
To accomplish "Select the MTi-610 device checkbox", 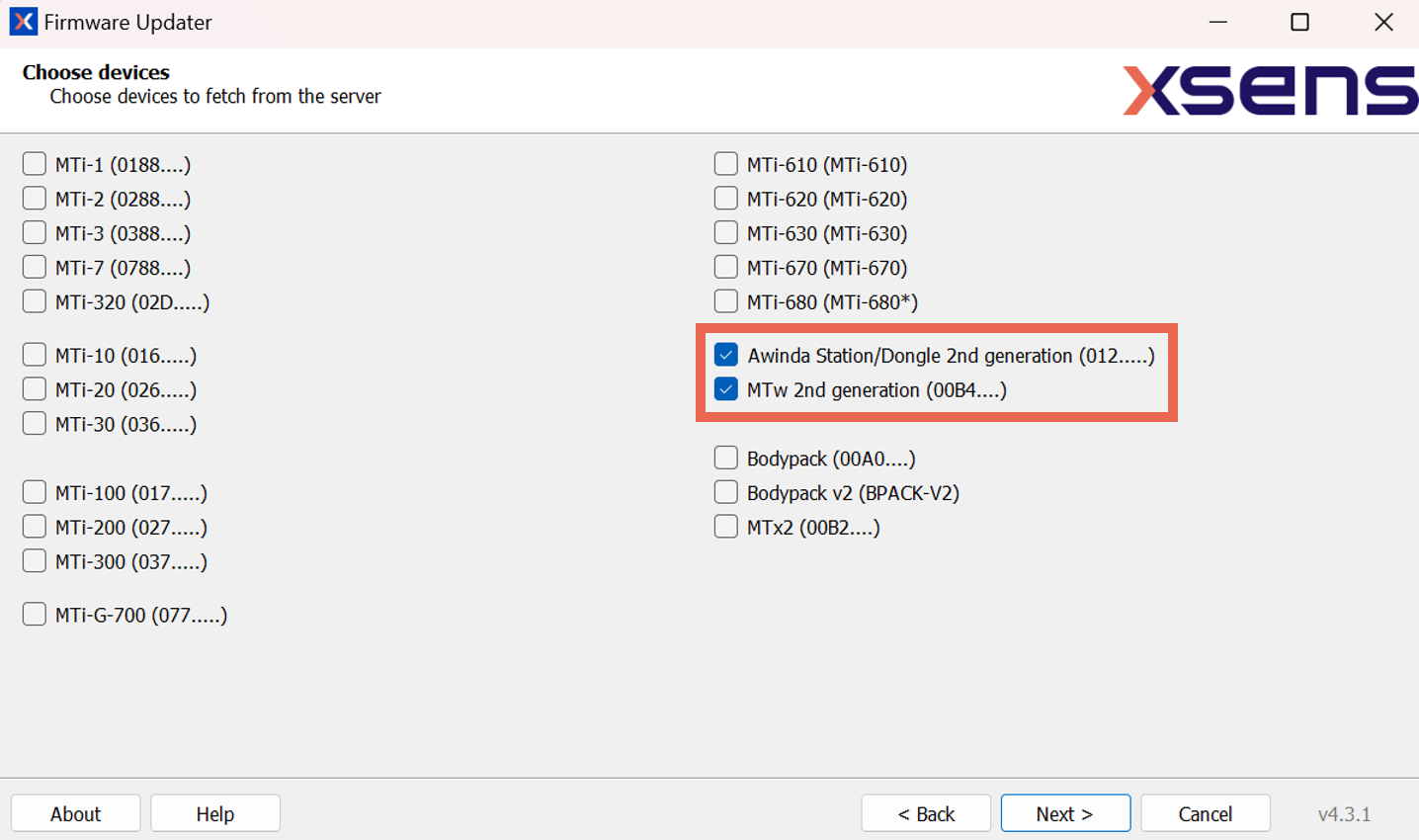I will click(x=725, y=163).
